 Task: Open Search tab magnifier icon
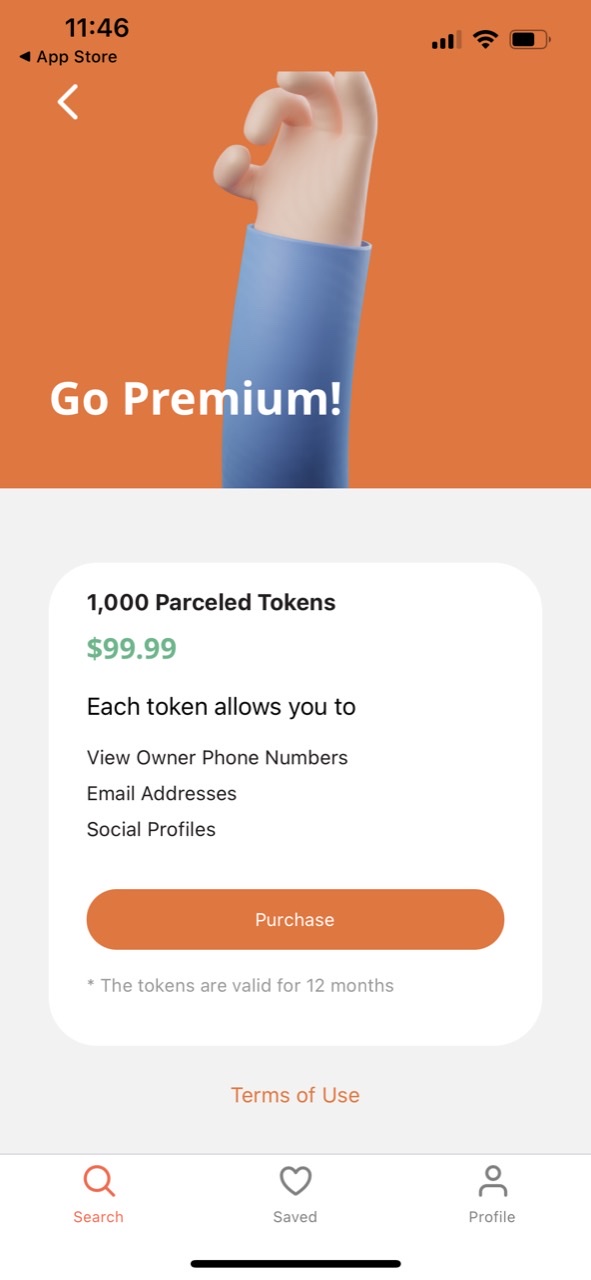pyautogui.click(x=99, y=1182)
